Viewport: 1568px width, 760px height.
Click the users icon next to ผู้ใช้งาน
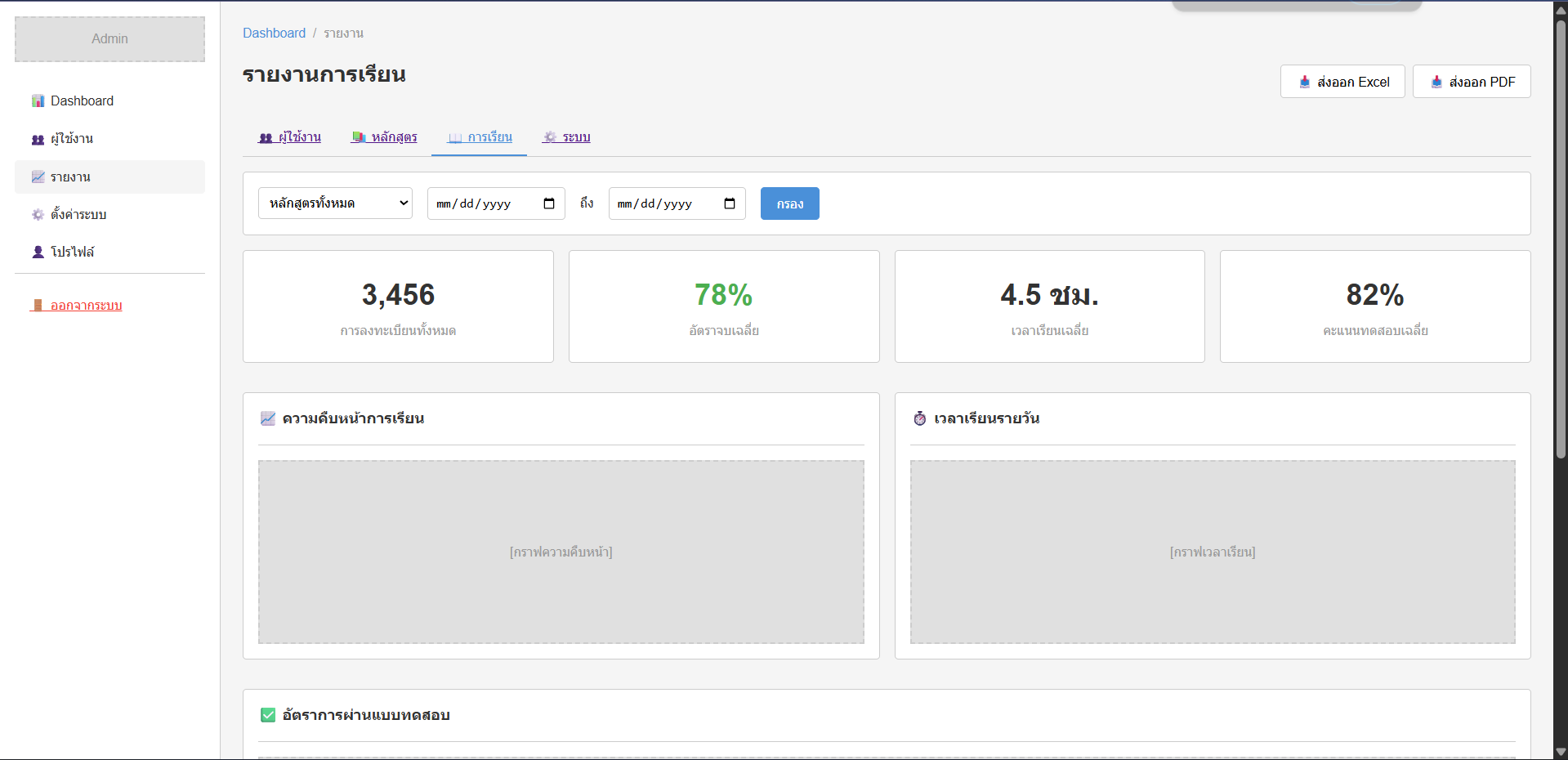[38, 138]
